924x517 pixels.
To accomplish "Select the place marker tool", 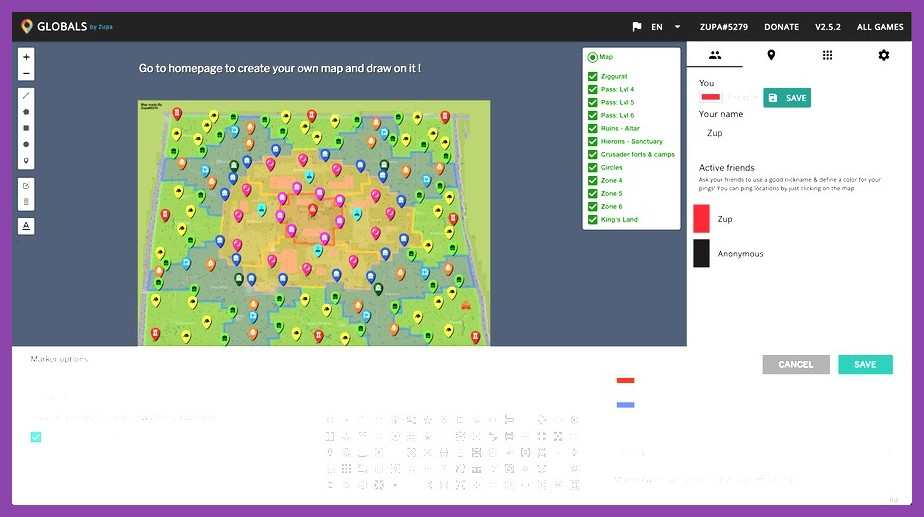I will [26, 160].
